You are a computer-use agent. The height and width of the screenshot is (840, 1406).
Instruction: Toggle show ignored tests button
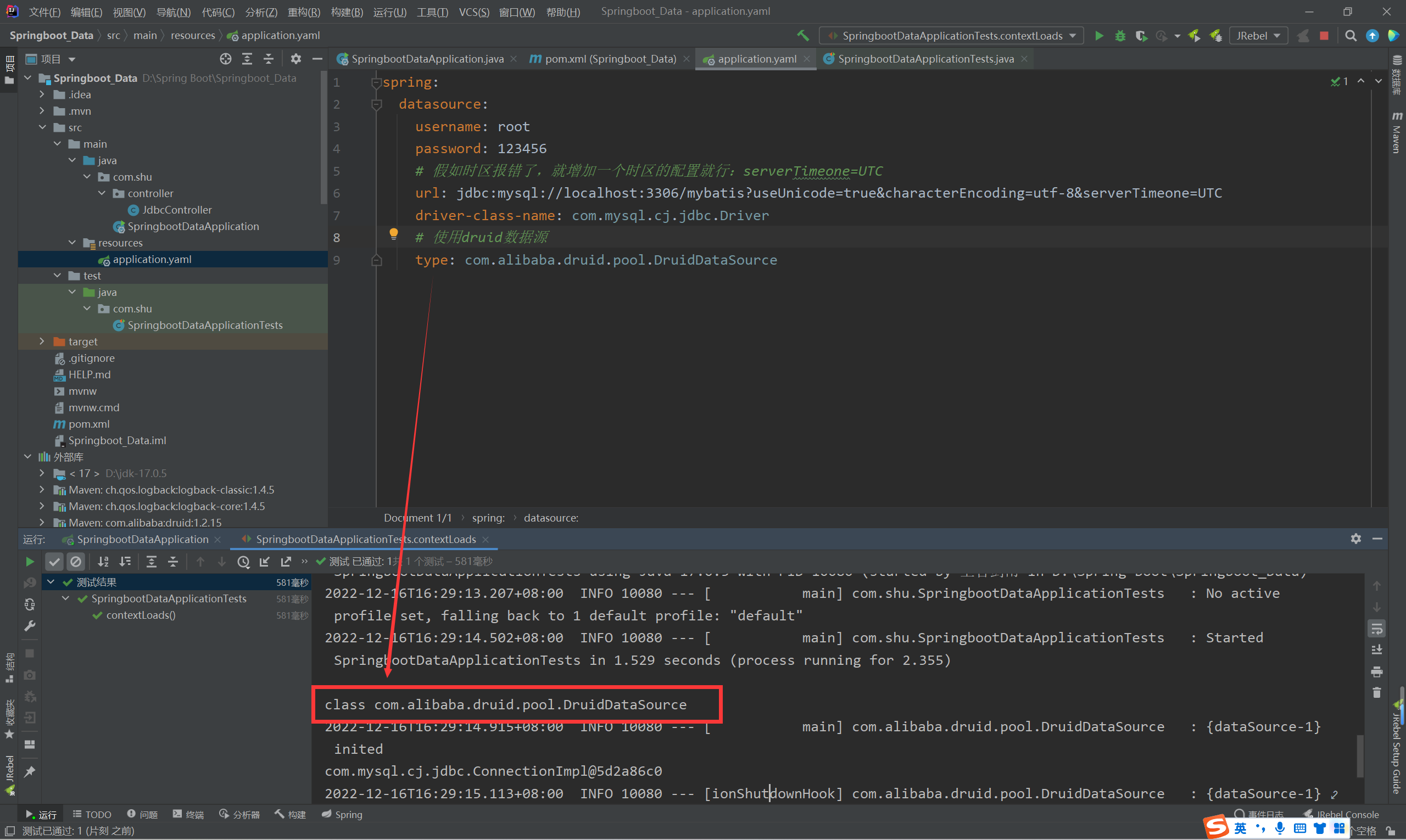(75, 562)
